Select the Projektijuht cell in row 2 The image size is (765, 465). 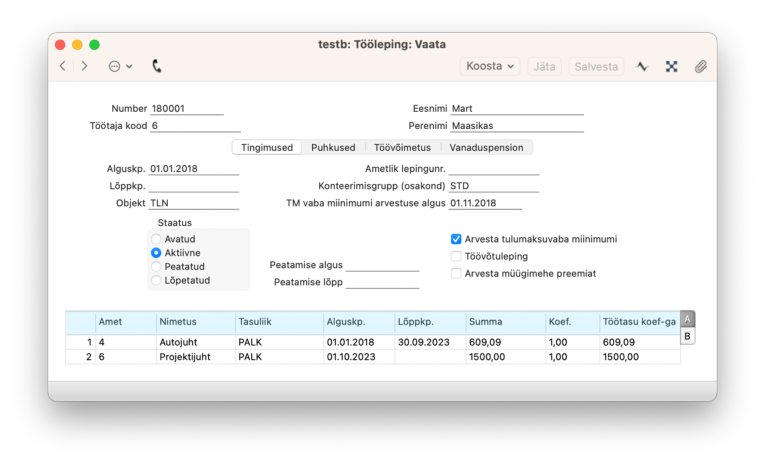click(196, 357)
